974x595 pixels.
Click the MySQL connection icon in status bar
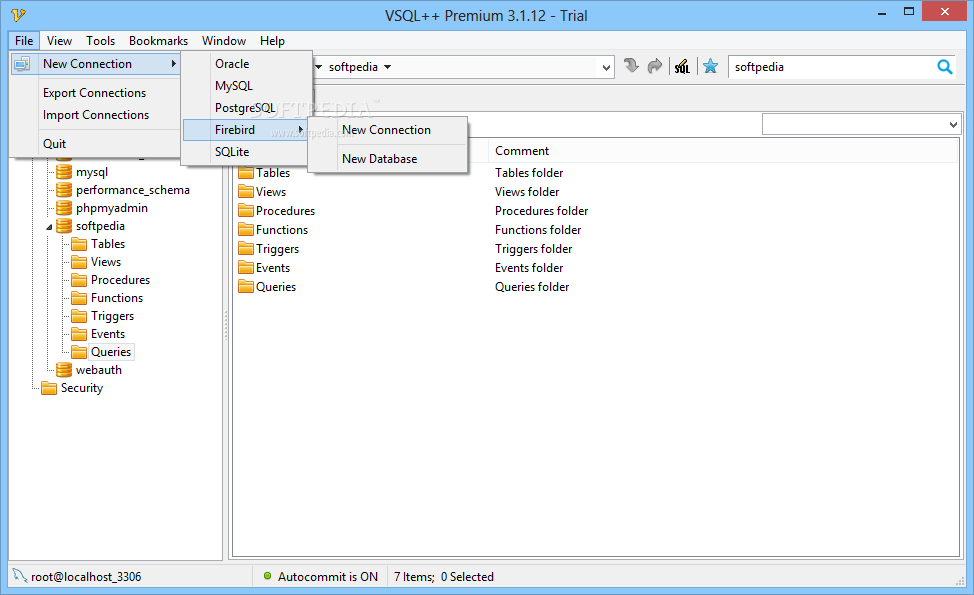pos(20,576)
